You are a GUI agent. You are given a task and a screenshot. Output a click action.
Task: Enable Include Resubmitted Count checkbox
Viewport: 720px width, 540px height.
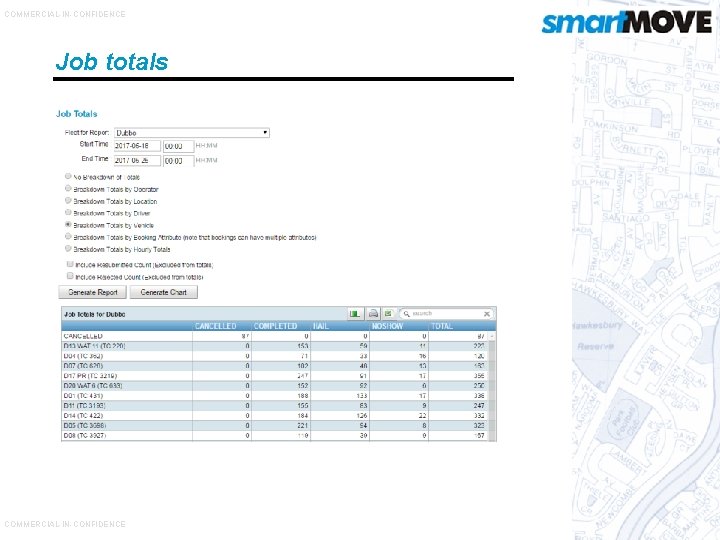70,264
